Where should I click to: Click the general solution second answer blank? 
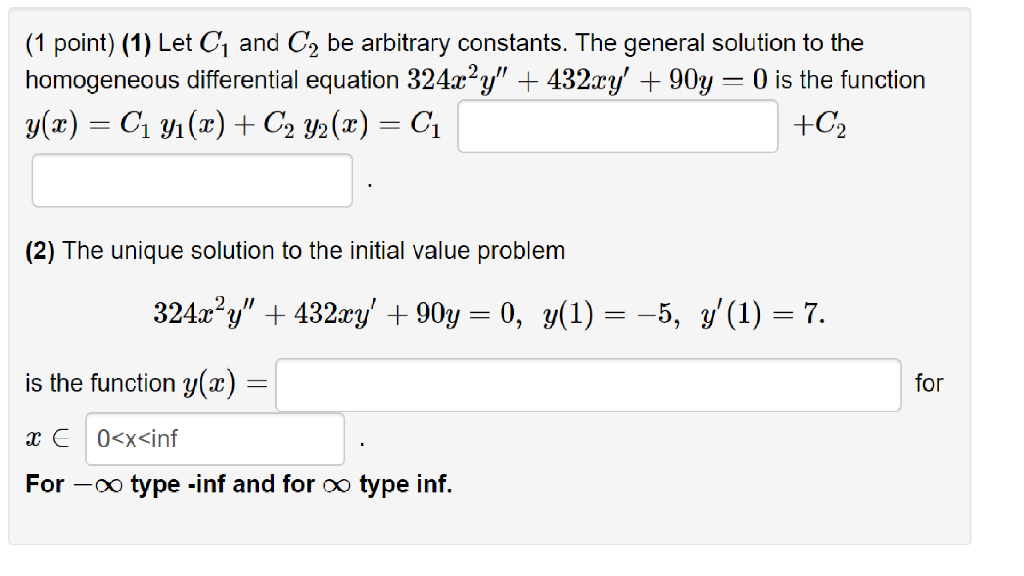pos(192,180)
